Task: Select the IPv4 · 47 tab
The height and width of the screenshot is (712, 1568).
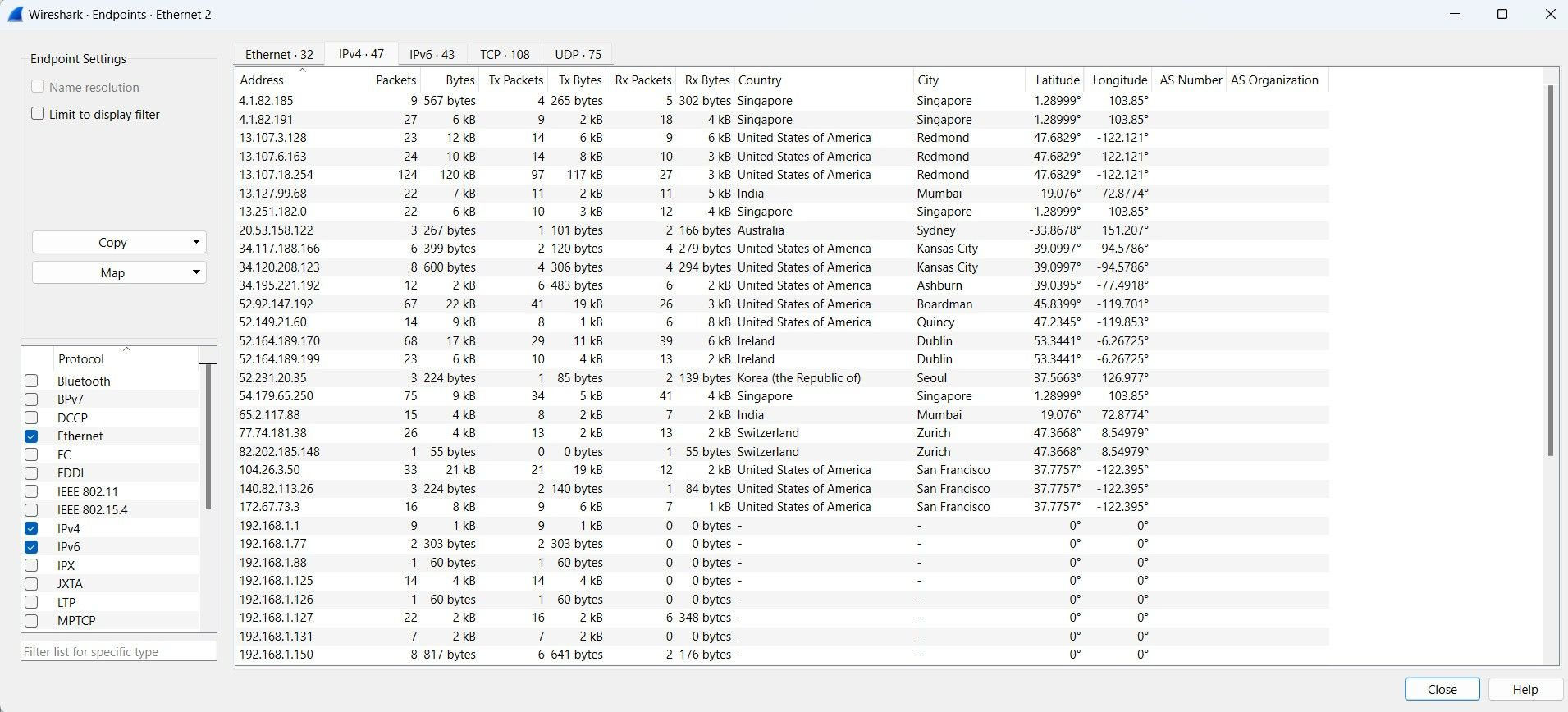Action: [x=361, y=53]
